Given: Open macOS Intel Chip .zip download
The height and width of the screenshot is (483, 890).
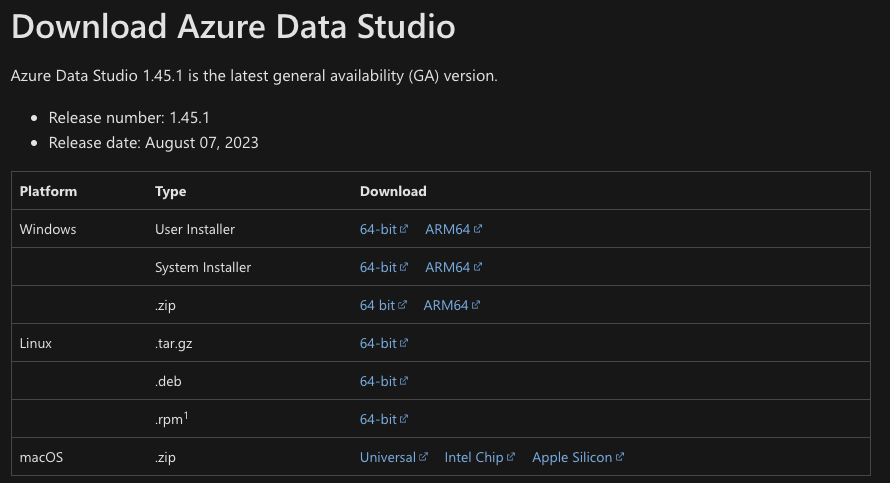Looking at the screenshot, I should point(480,457).
